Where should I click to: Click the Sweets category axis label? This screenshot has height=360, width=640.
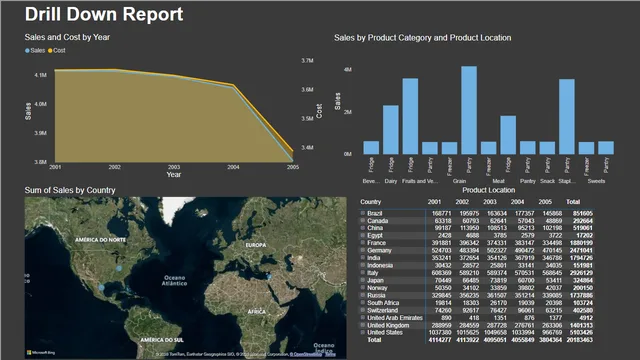click(x=596, y=181)
